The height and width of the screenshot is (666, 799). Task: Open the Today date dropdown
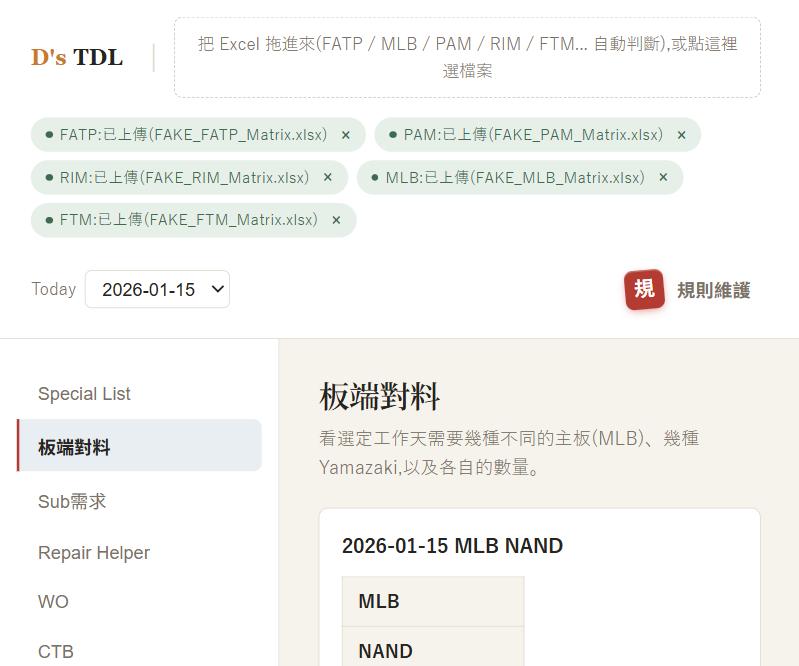(x=157, y=289)
